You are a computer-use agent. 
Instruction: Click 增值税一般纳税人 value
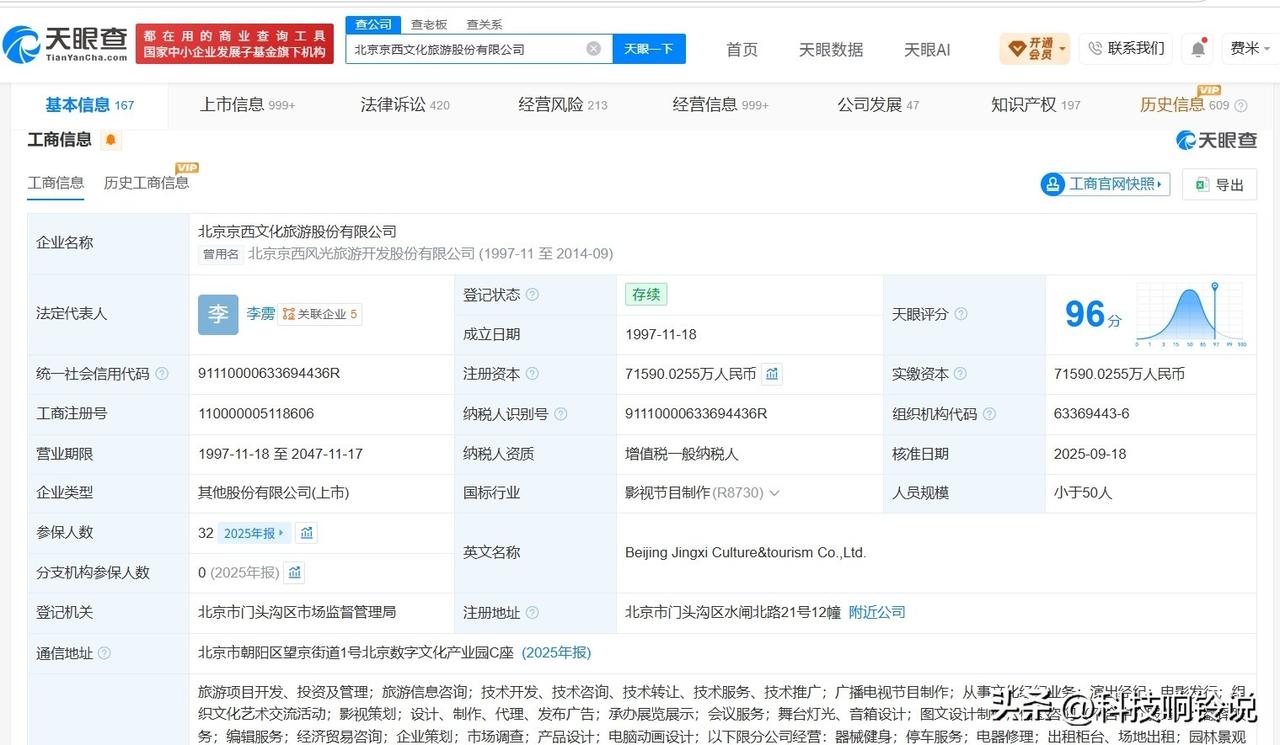pyautogui.click(x=682, y=453)
